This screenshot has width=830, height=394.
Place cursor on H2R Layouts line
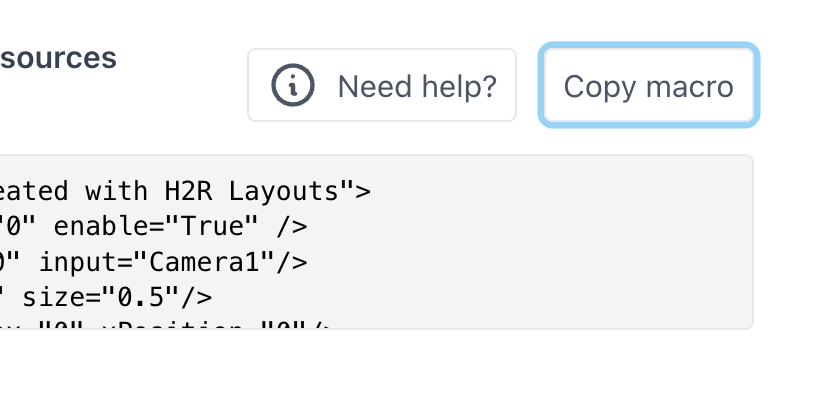coord(185,191)
